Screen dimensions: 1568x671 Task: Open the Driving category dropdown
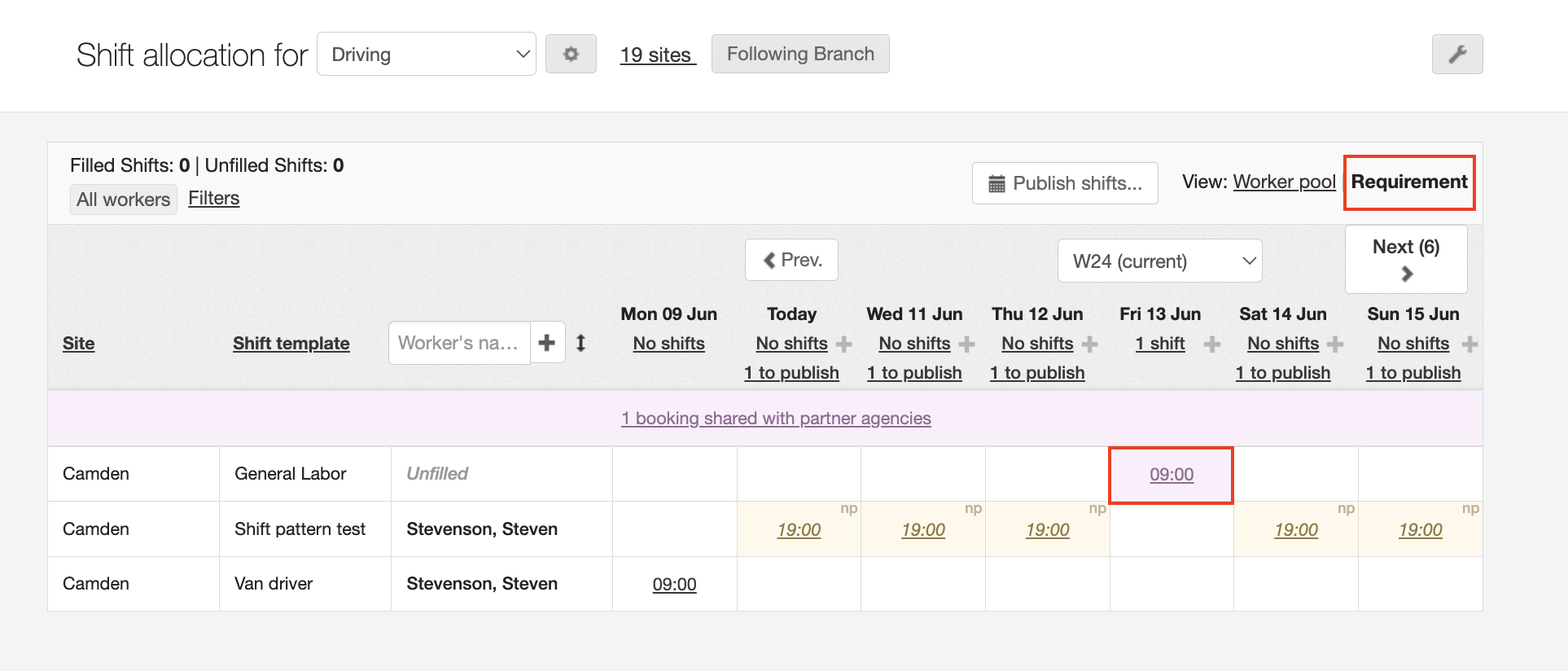click(x=426, y=54)
